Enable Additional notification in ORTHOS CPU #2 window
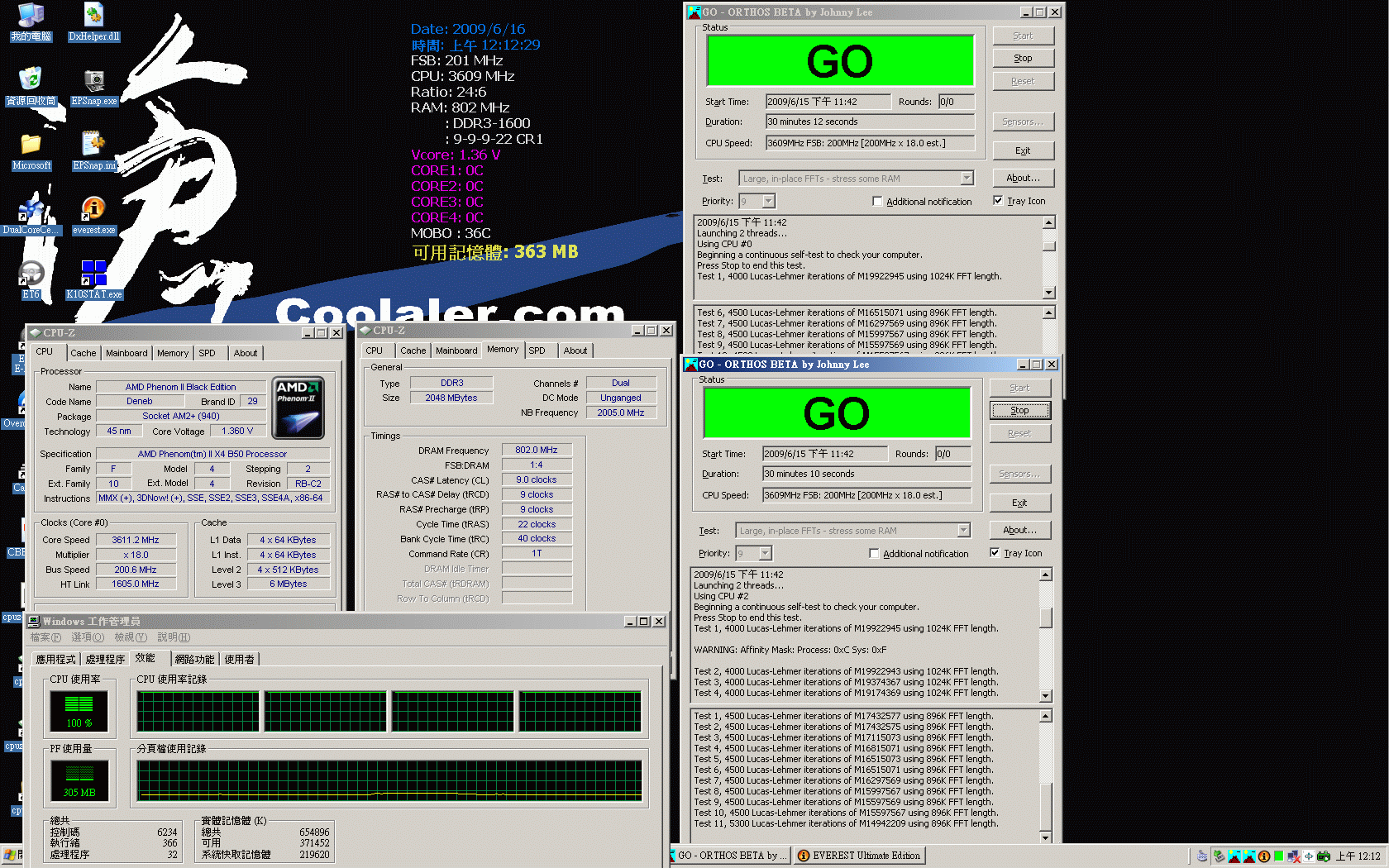The image size is (1389, 868). coord(874,553)
